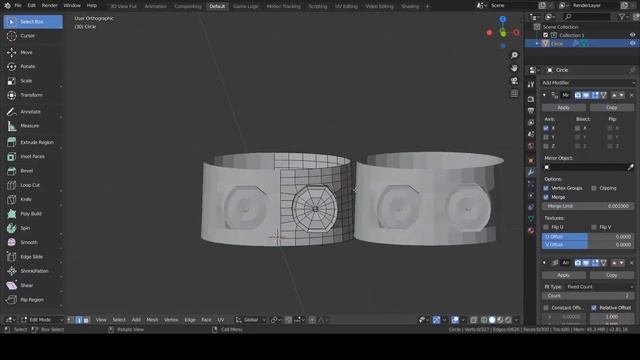Toggle camera view icon in viewport
Image resolution: width=640 pixels, height=360 pixels.
514,81
